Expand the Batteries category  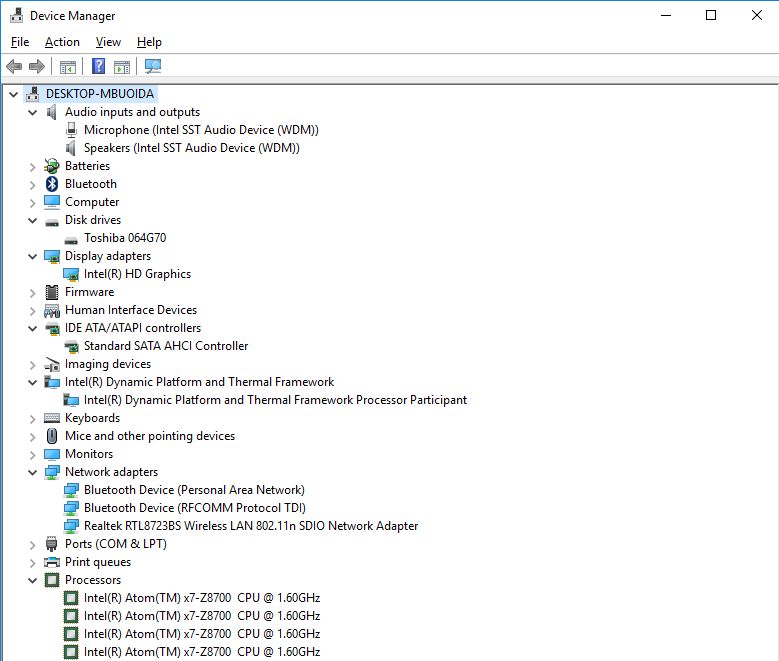pos(33,166)
